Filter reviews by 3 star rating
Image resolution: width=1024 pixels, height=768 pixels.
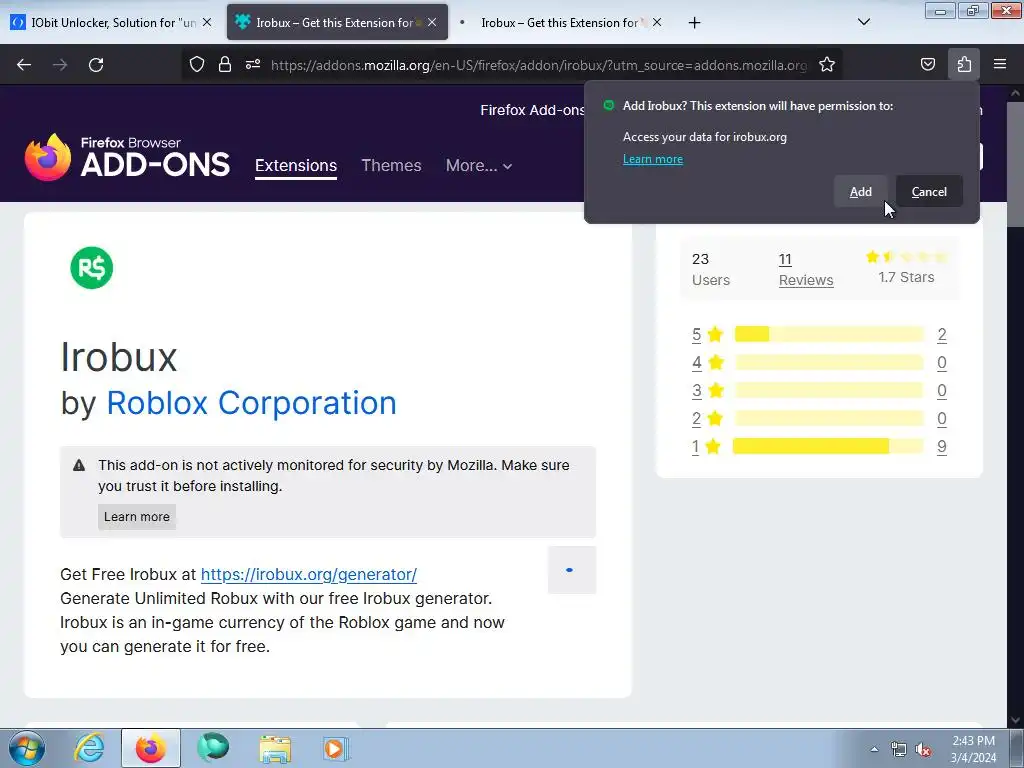[x=707, y=391]
